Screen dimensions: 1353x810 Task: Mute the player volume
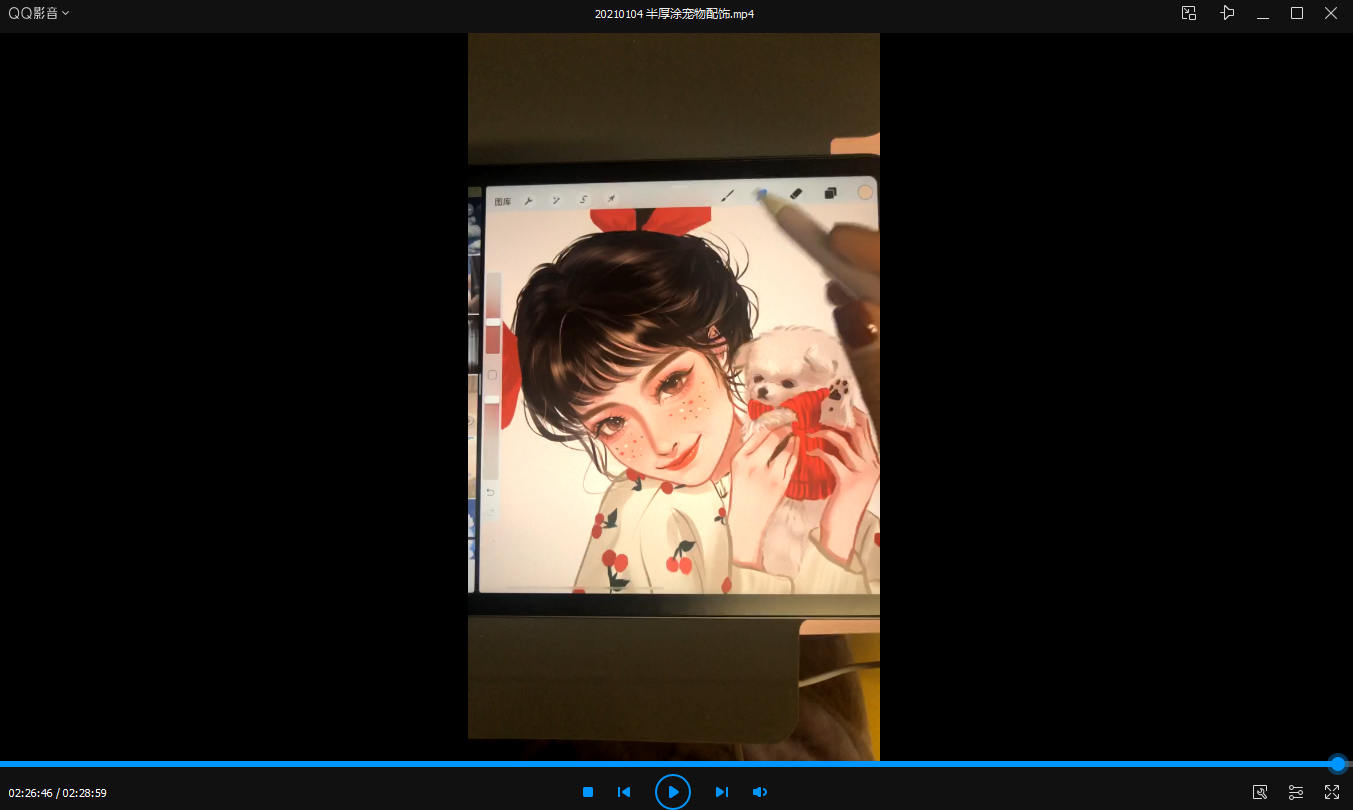pos(760,792)
